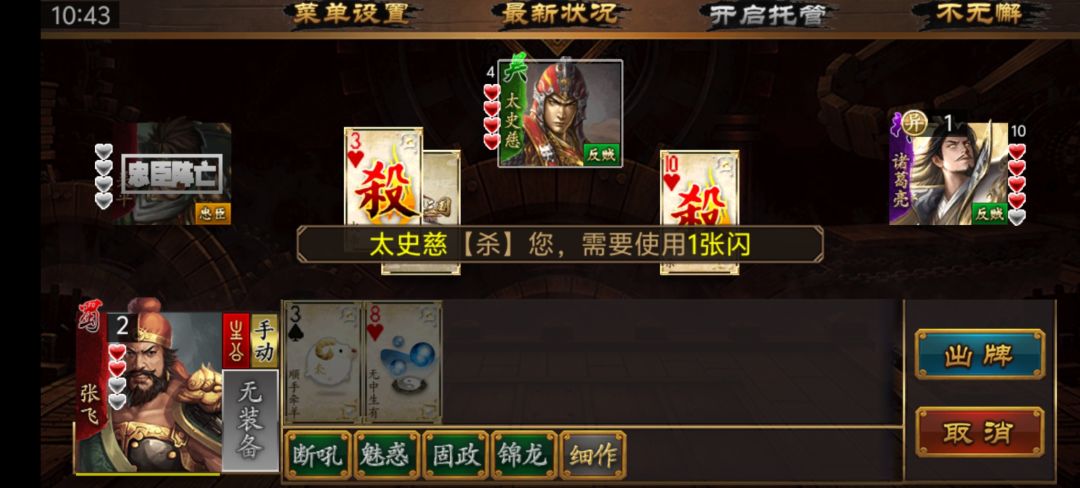The image size is (1080, 488).
Task: Tap the 太史慈 character portrait
Action: click(561, 114)
